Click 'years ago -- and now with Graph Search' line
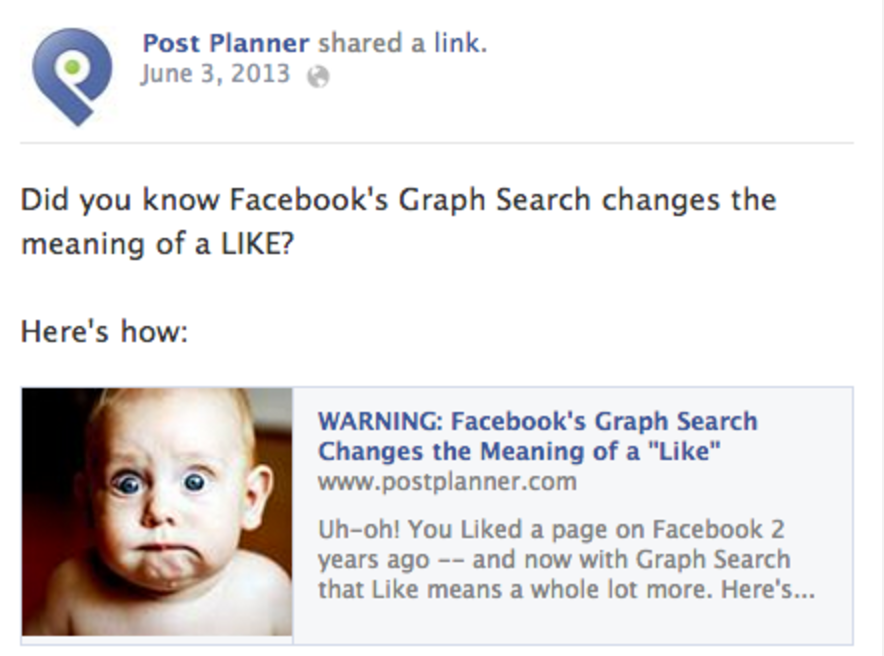The image size is (884, 656). click(x=554, y=560)
